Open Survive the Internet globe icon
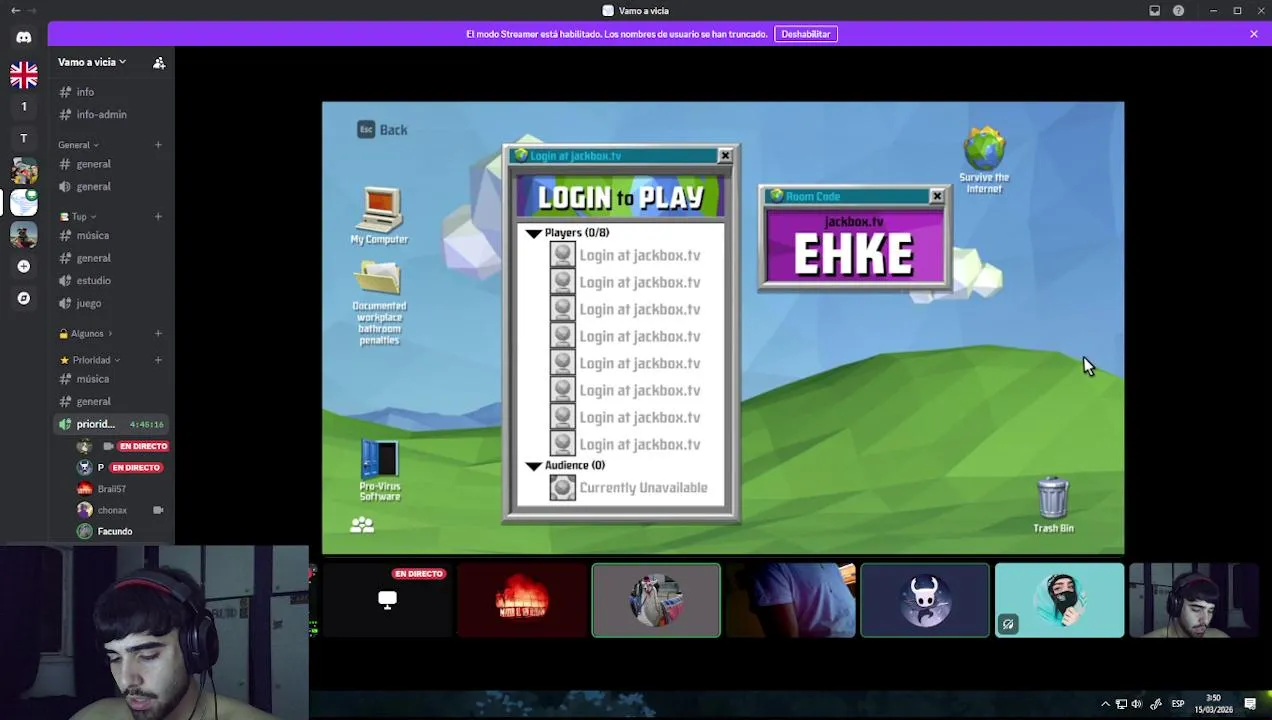1272x720 pixels. point(984,160)
